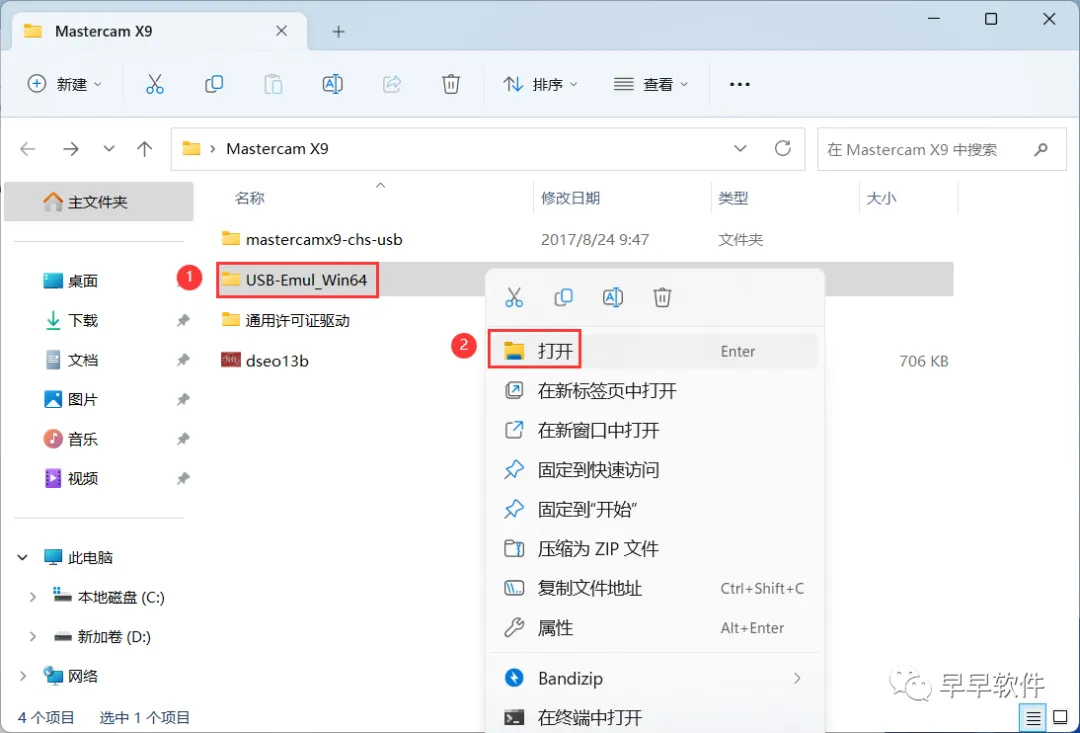Unpin 文档 from quick access
This screenshot has width=1080, height=733.
[x=183, y=360]
